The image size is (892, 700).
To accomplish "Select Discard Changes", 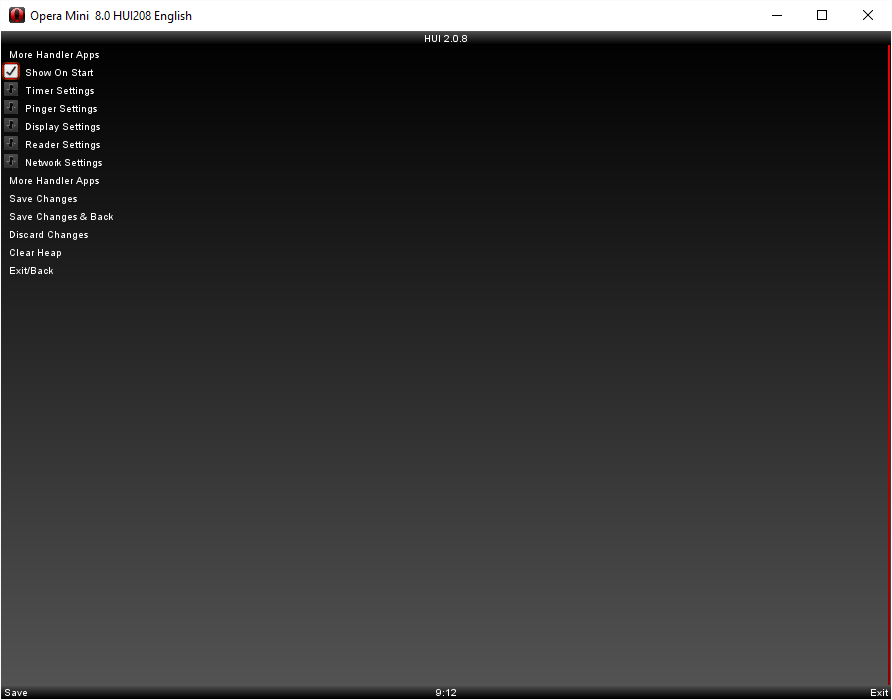I will tap(49, 234).
